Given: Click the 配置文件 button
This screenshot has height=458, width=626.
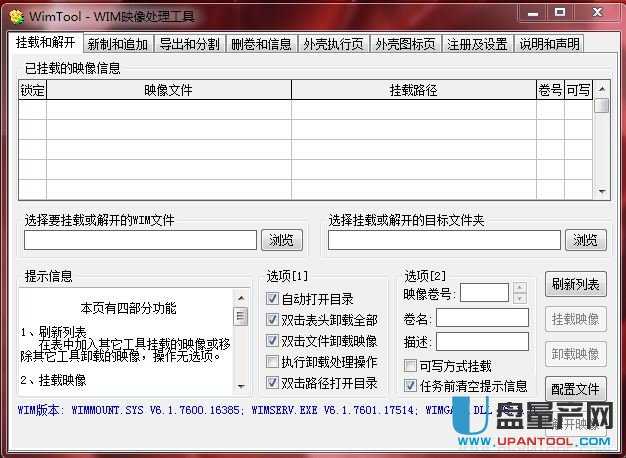Looking at the screenshot, I should pos(575,388).
